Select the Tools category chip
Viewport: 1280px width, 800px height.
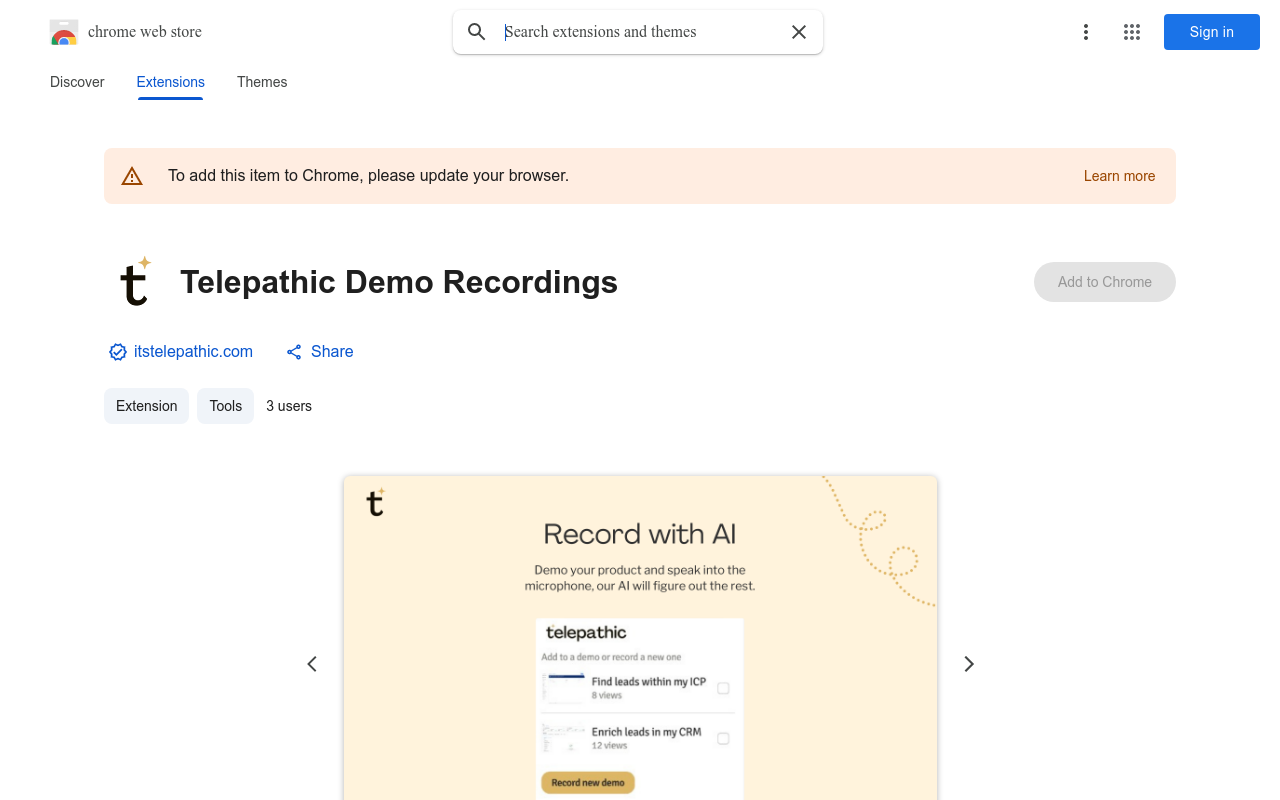tap(225, 406)
